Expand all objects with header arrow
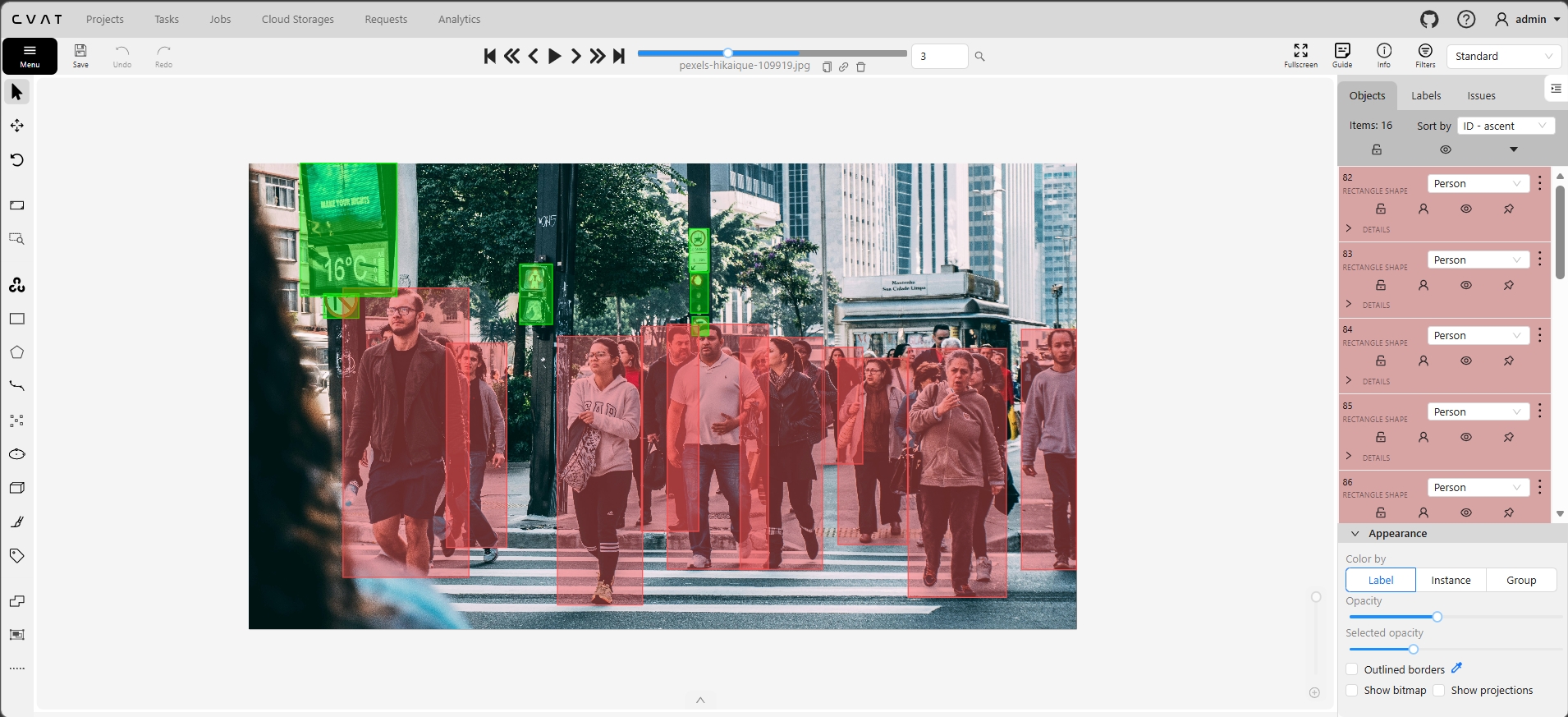This screenshot has width=1568, height=717. click(x=1514, y=149)
